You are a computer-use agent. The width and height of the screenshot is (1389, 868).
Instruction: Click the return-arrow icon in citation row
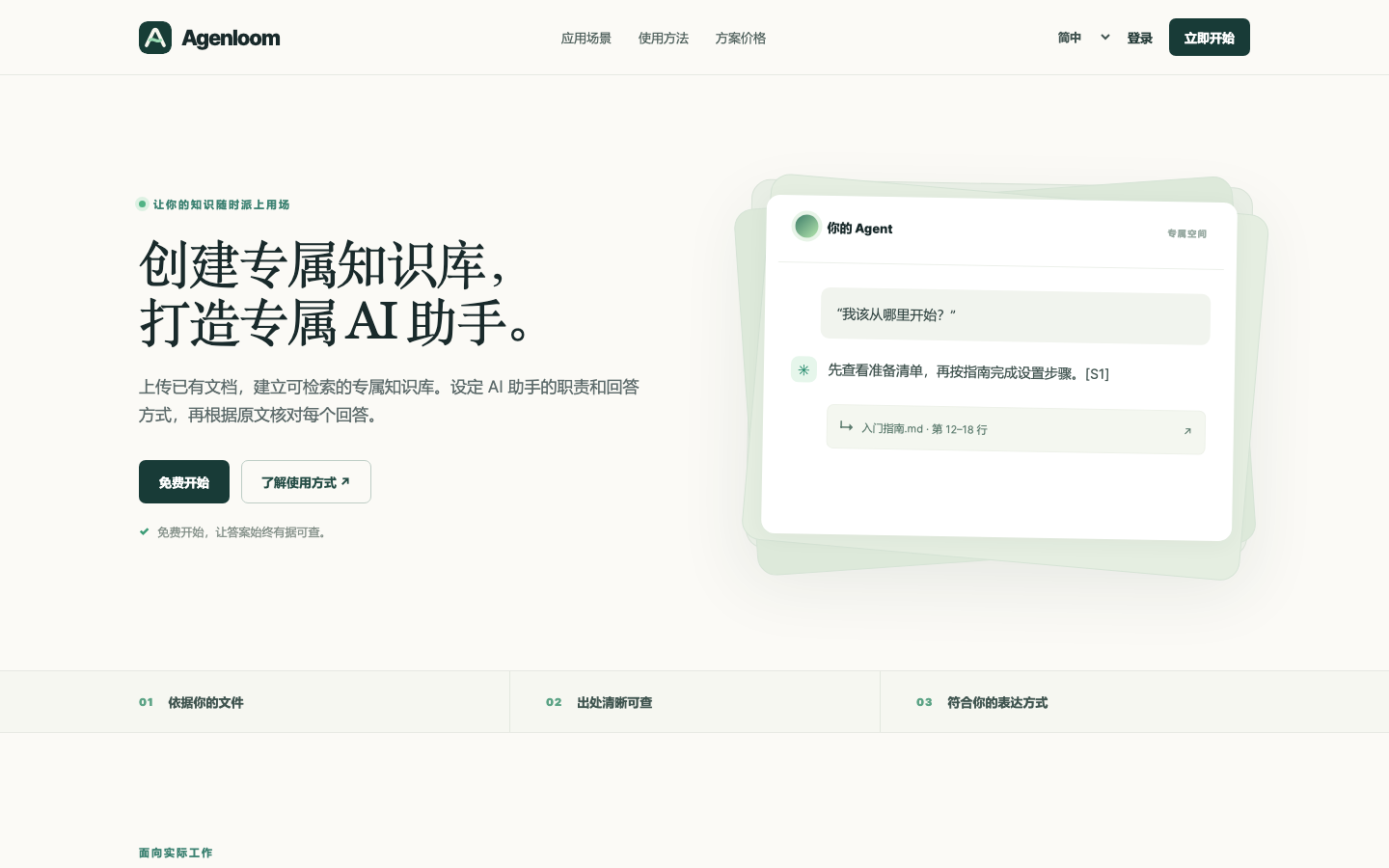(x=846, y=426)
